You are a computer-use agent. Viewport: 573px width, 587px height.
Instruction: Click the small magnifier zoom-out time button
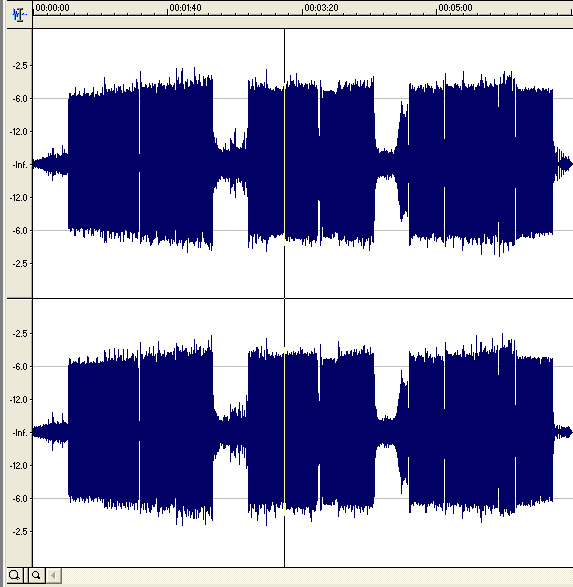pos(36,575)
